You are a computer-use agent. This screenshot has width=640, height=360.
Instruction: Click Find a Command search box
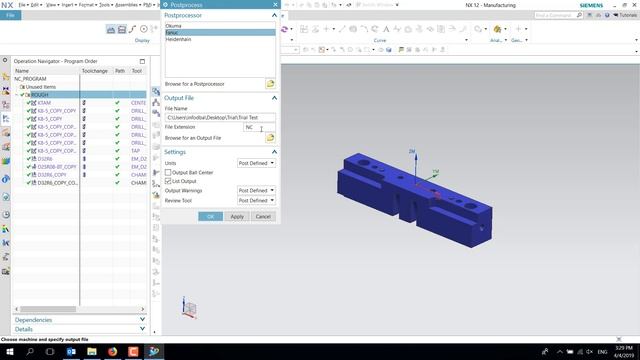coord(558,15)
